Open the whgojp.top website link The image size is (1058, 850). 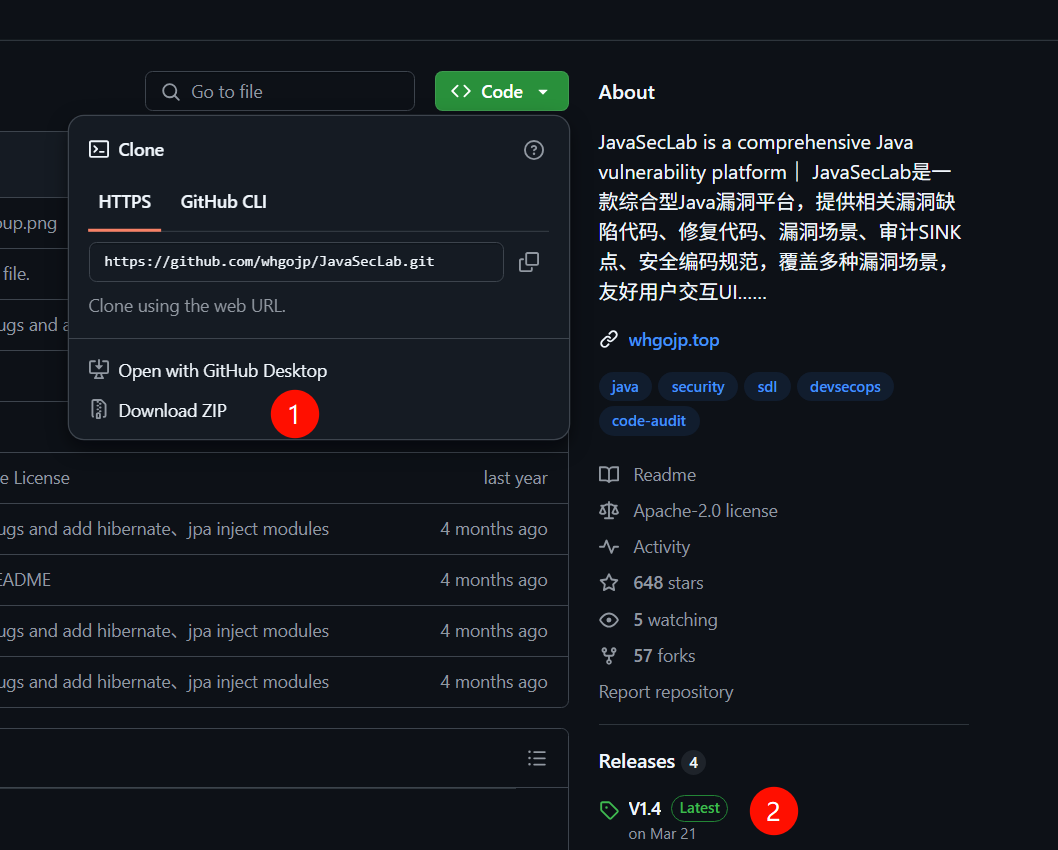[673, 340]
